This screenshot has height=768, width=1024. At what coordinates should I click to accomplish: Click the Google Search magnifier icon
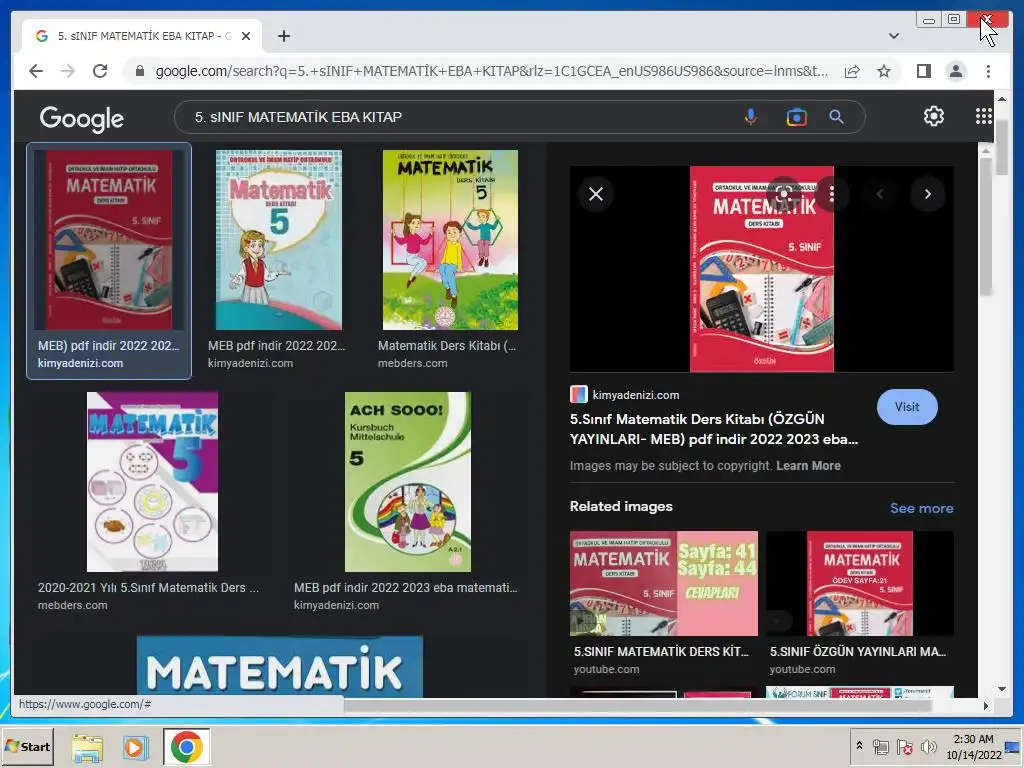pos(836,117)
